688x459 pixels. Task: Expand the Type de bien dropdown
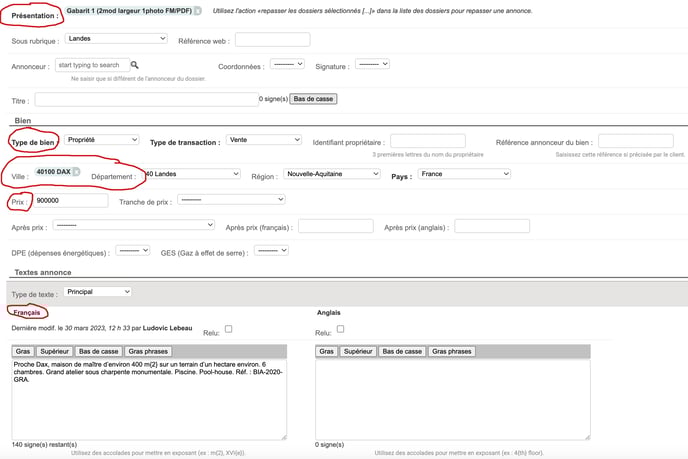[x=101, y=140]
